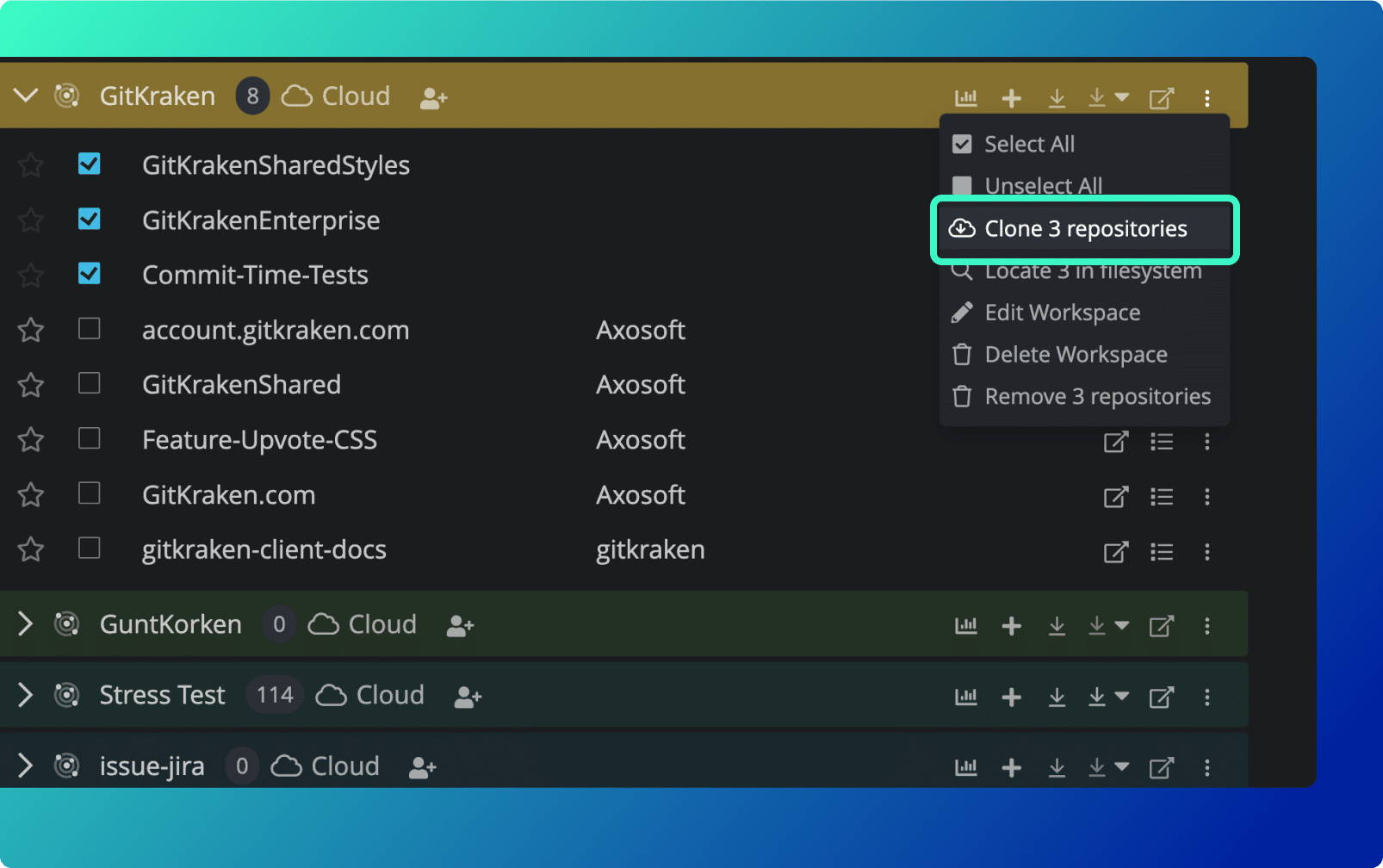
Task: Click the add repository plus icon on GitKraken row
Action: click(1012, 97)
